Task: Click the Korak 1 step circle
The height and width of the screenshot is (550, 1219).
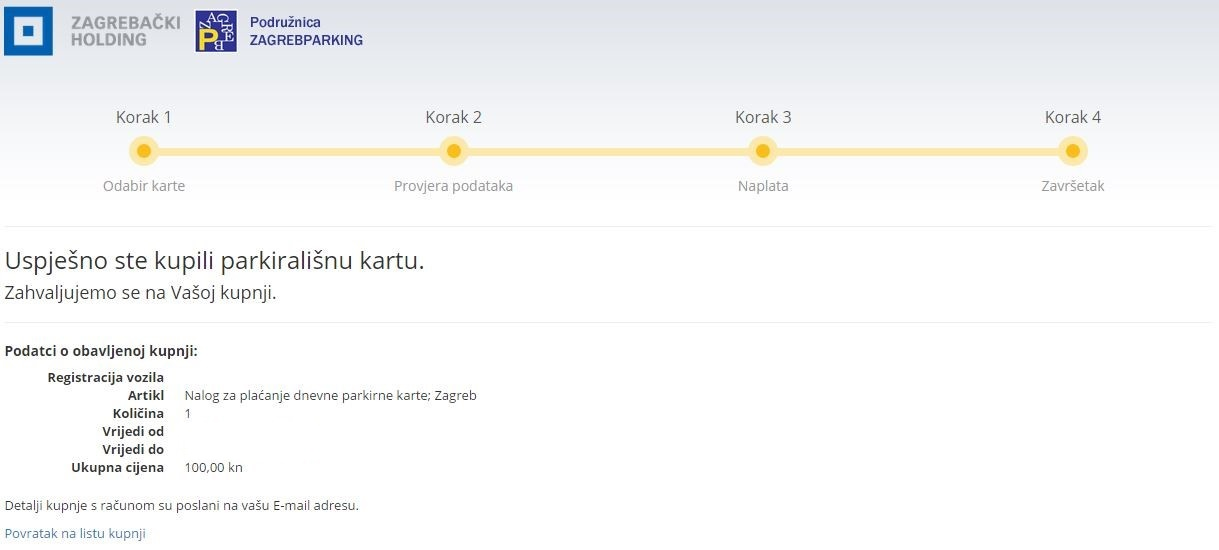Action: point(144,152)
